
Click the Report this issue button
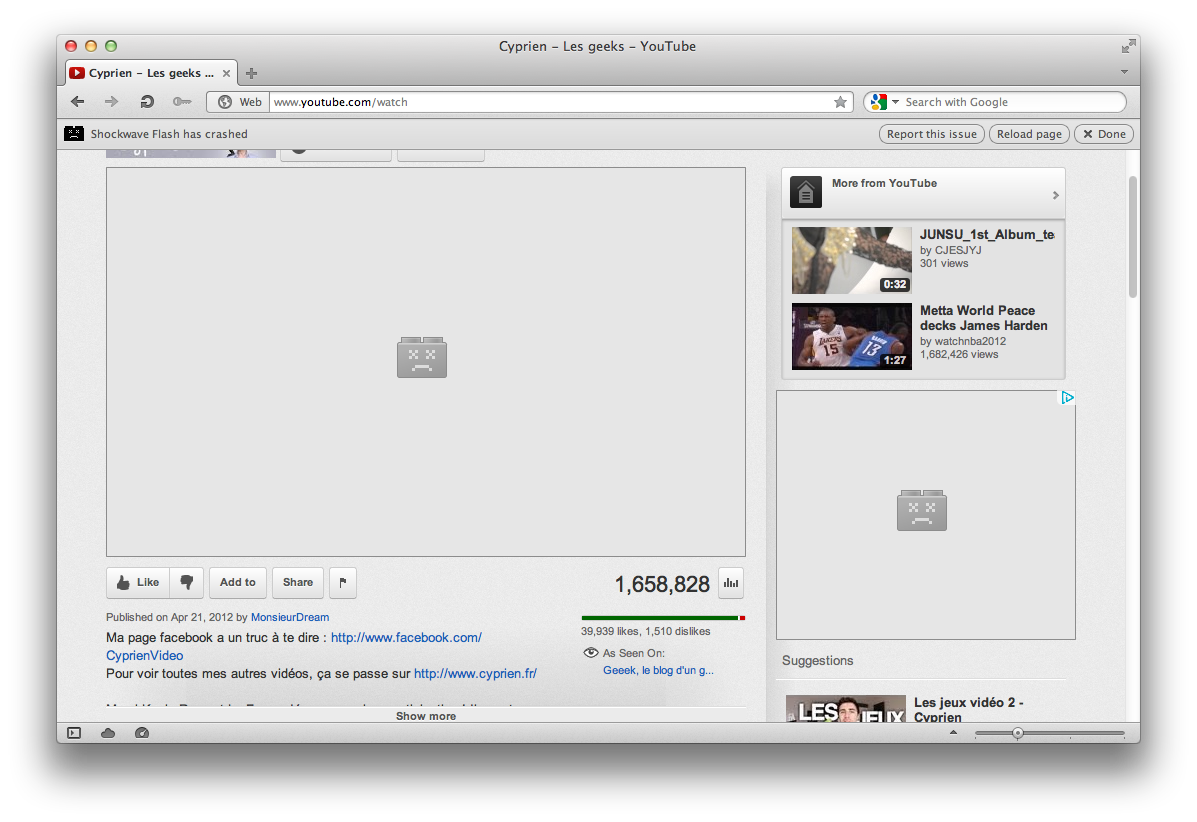tap(931, 134)
